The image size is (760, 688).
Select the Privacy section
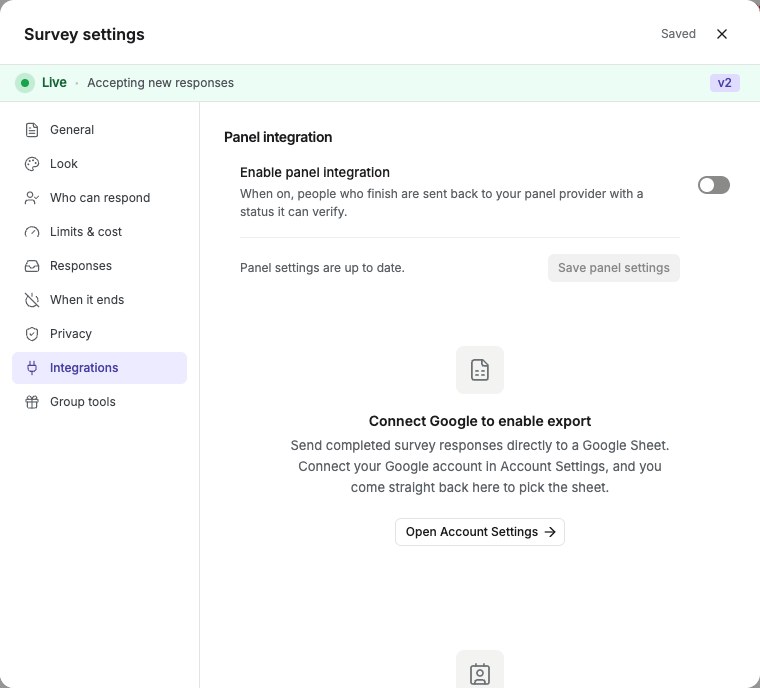(99, 334)
